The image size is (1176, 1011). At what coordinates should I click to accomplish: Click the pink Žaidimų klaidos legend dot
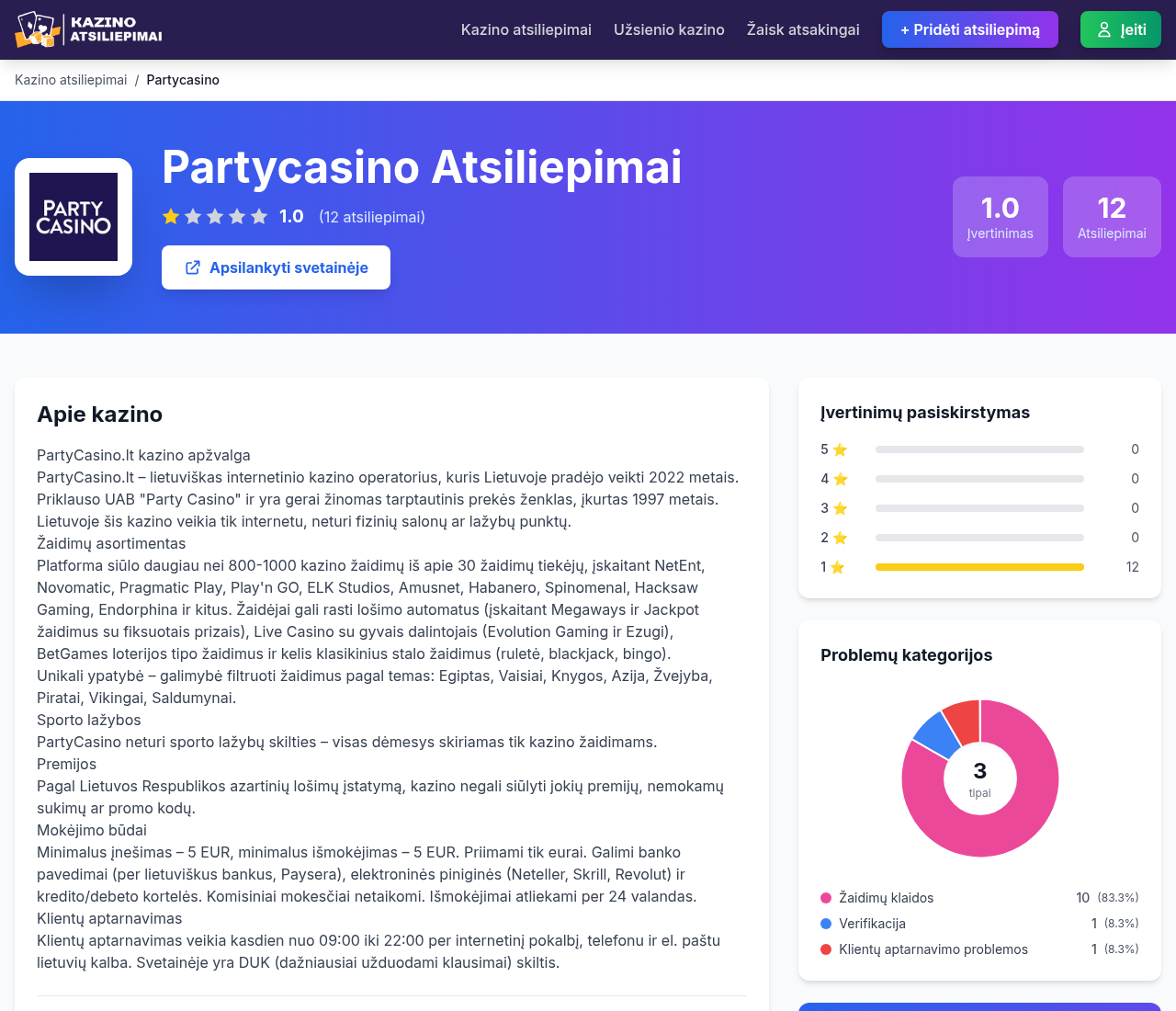click(826, 898)
